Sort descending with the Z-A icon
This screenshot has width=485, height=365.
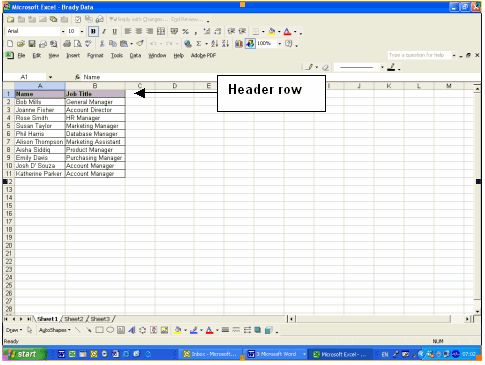(x=225, y=44)
